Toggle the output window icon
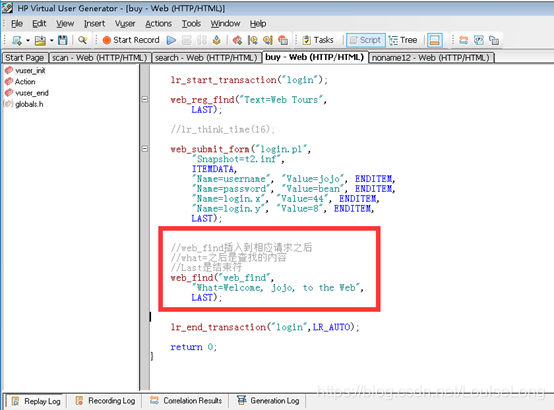Screen dimensions: 554x410 [x=435, y=40]
